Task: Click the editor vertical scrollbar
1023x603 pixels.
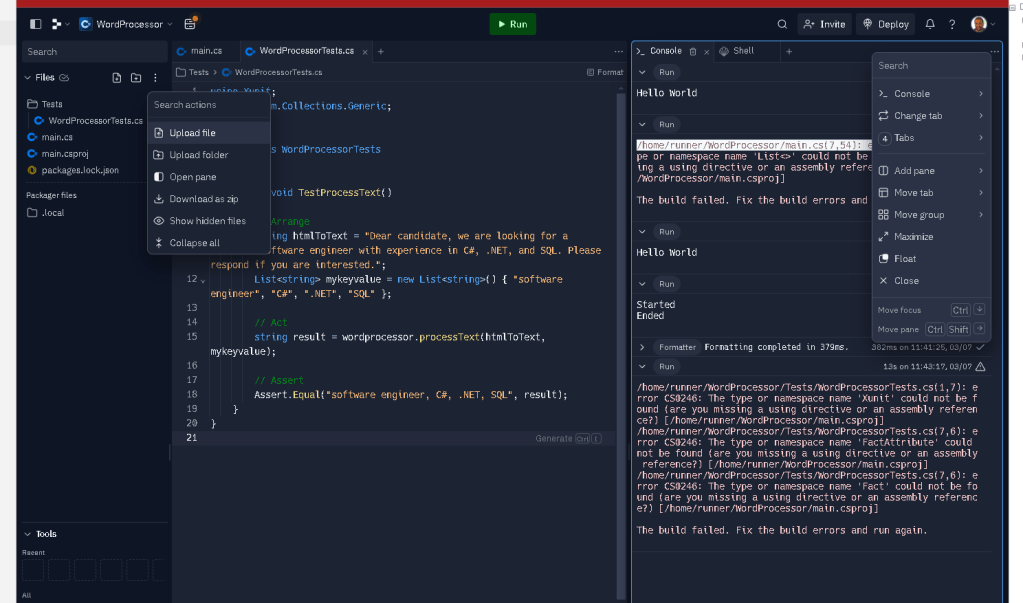Action: click(622, 346)
